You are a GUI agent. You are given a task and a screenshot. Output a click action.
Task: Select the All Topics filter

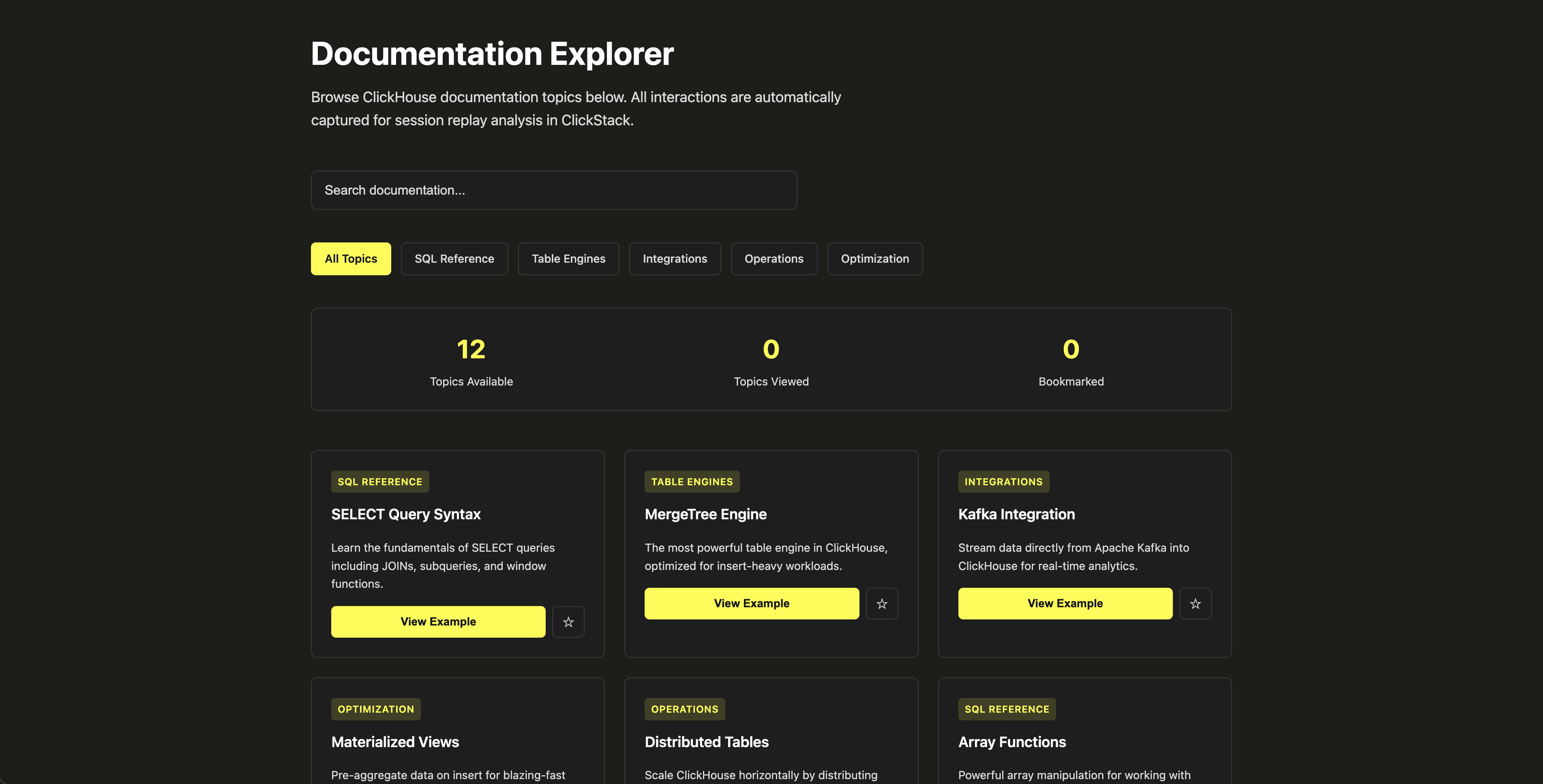[x=350, y=259]
